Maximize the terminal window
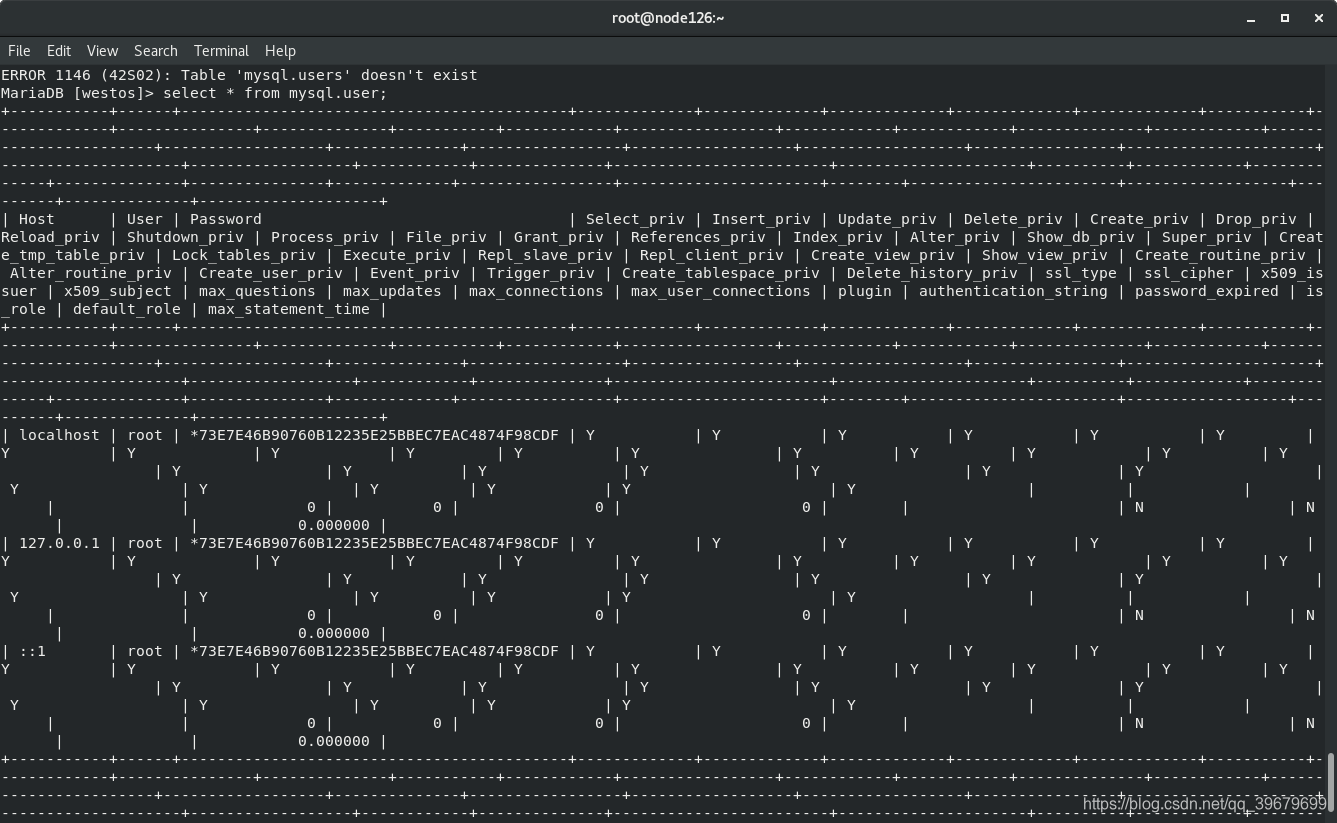Viewport: 1337px width, 823px height. click(x=1285, y=18)
